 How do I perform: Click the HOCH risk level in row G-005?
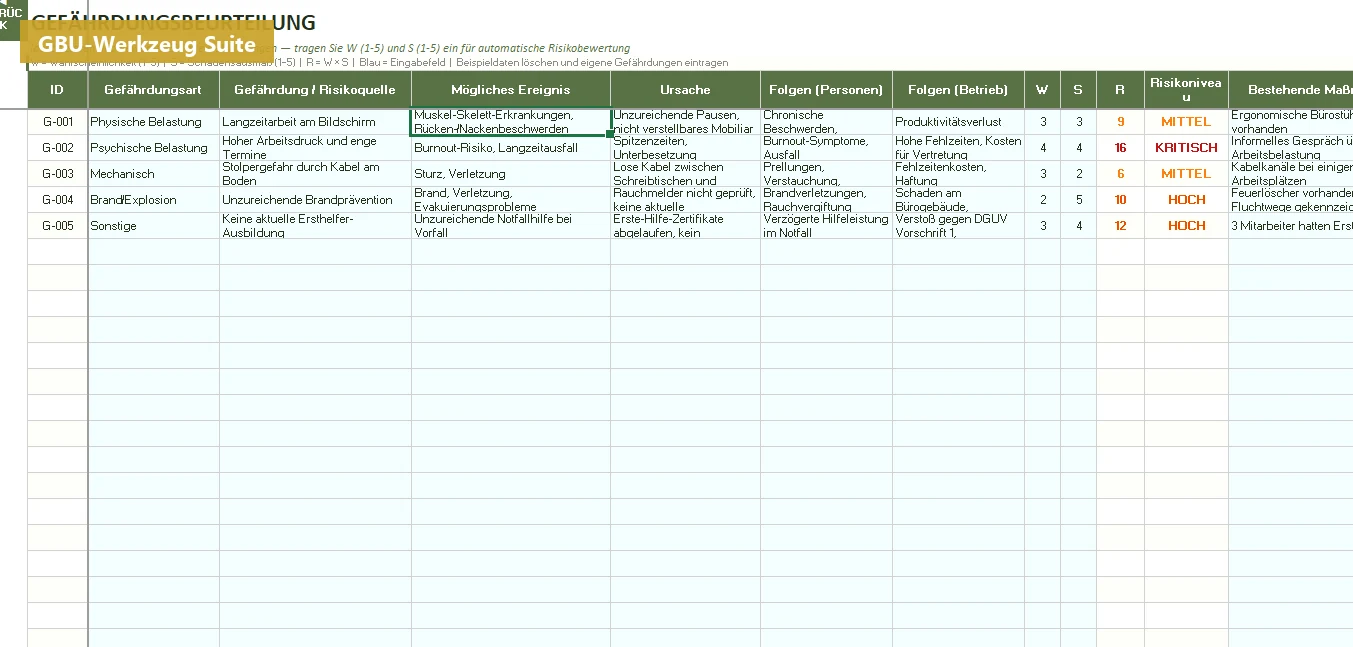[1186, 226]
